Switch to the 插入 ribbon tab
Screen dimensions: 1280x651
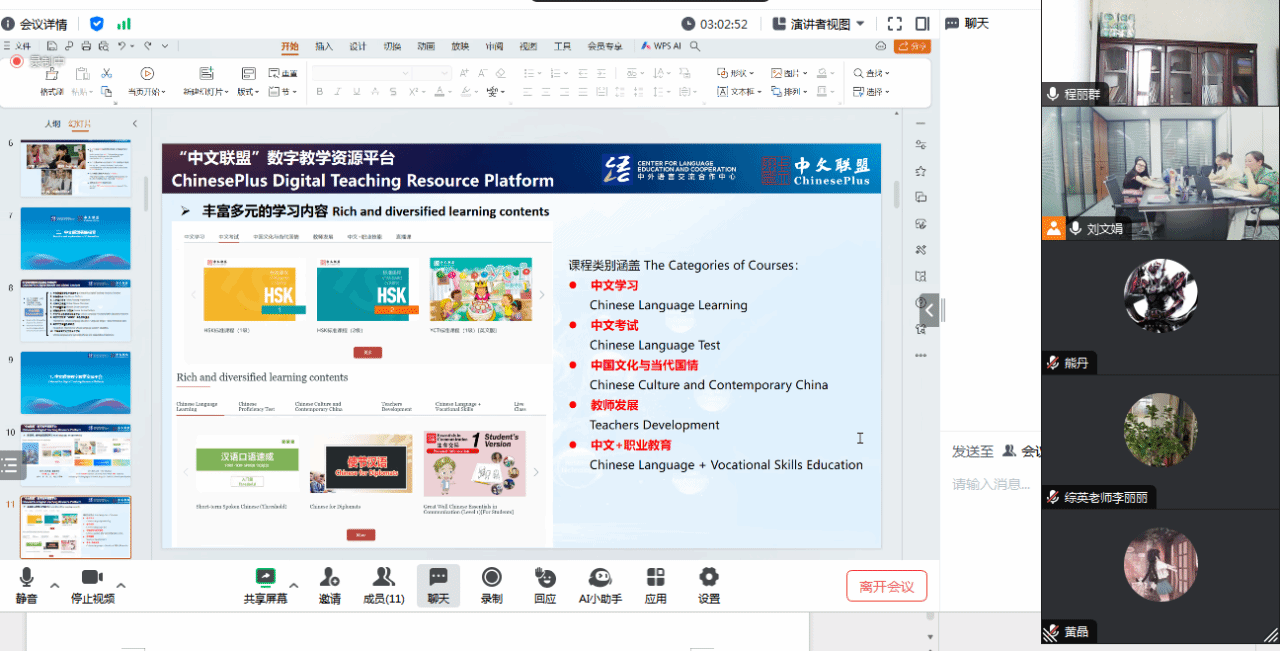324,46
